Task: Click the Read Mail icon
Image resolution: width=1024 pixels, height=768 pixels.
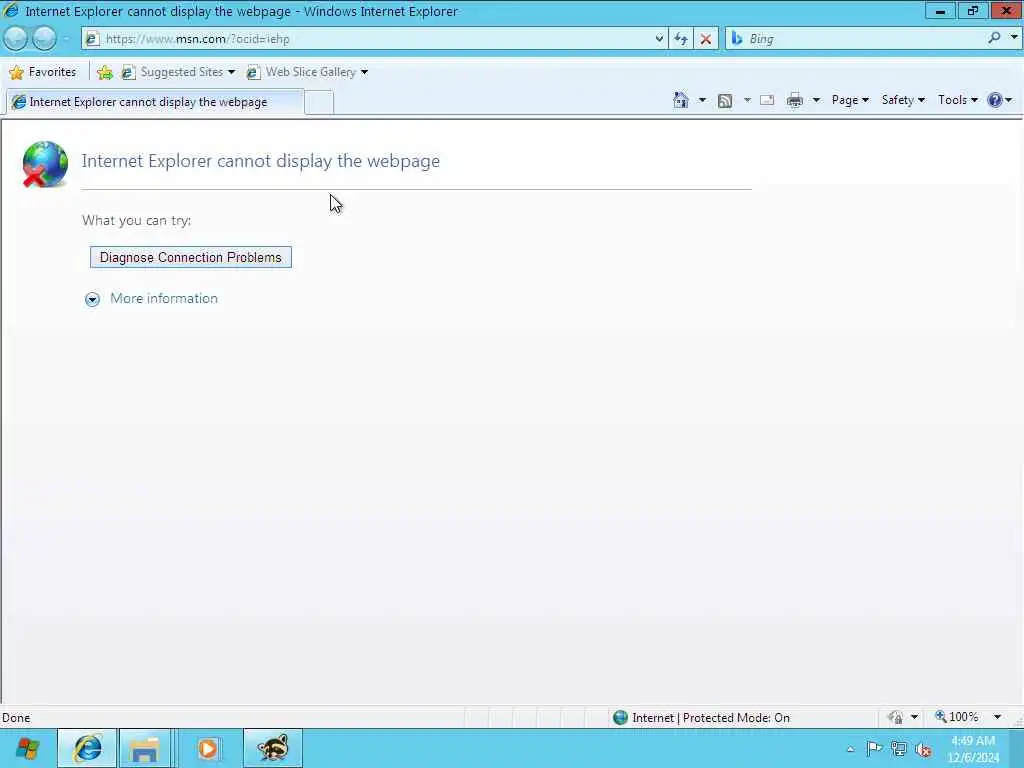Action: (767, 101)
